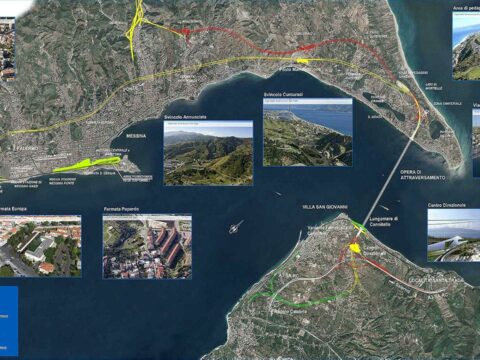Click the bright green rail yard in Messina
The width and height of the screenshot is (480, 360).
[x=87, y=165]
